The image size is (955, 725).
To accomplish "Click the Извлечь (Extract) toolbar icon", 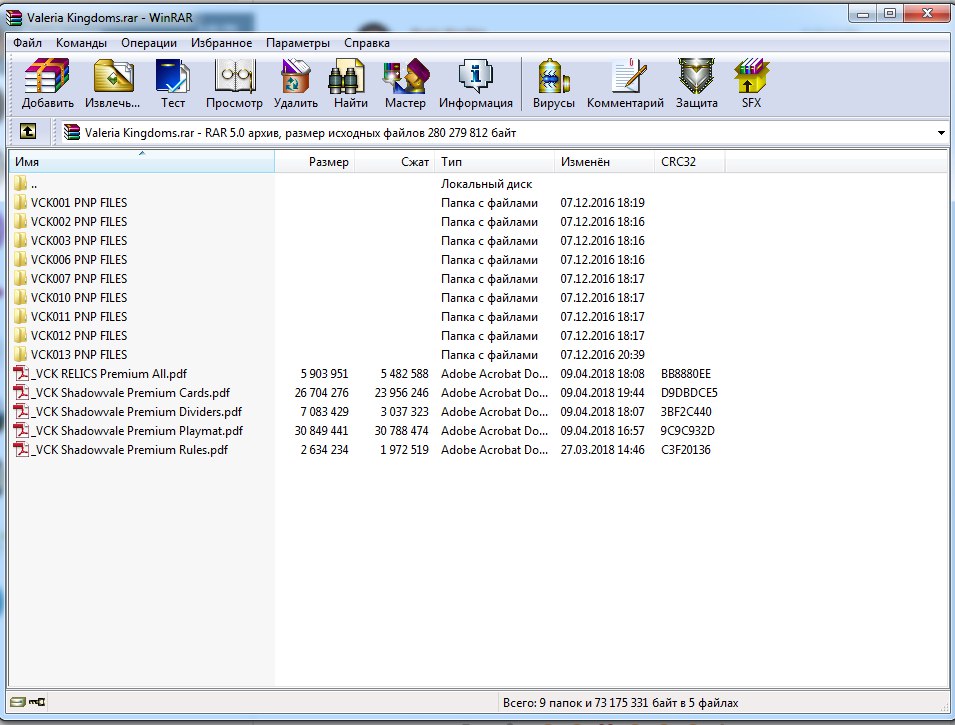I will click(113, 77).
